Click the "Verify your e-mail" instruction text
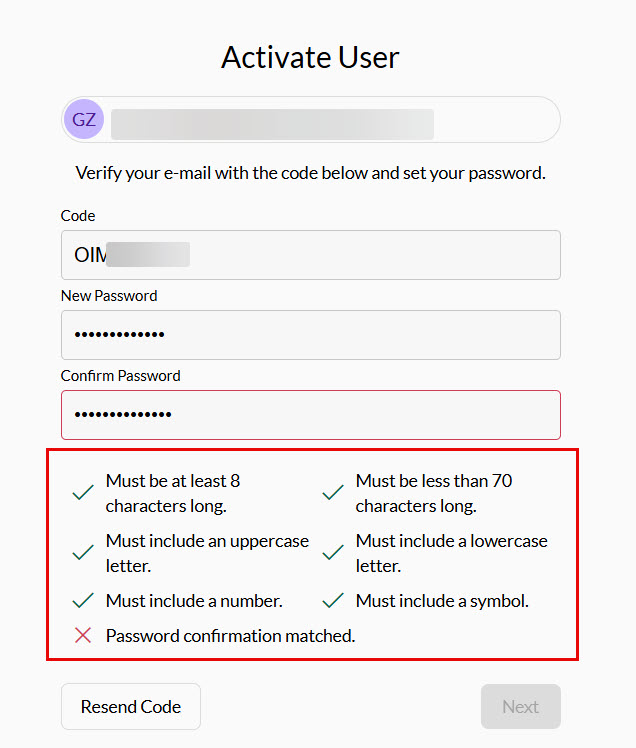 (310, 173)
